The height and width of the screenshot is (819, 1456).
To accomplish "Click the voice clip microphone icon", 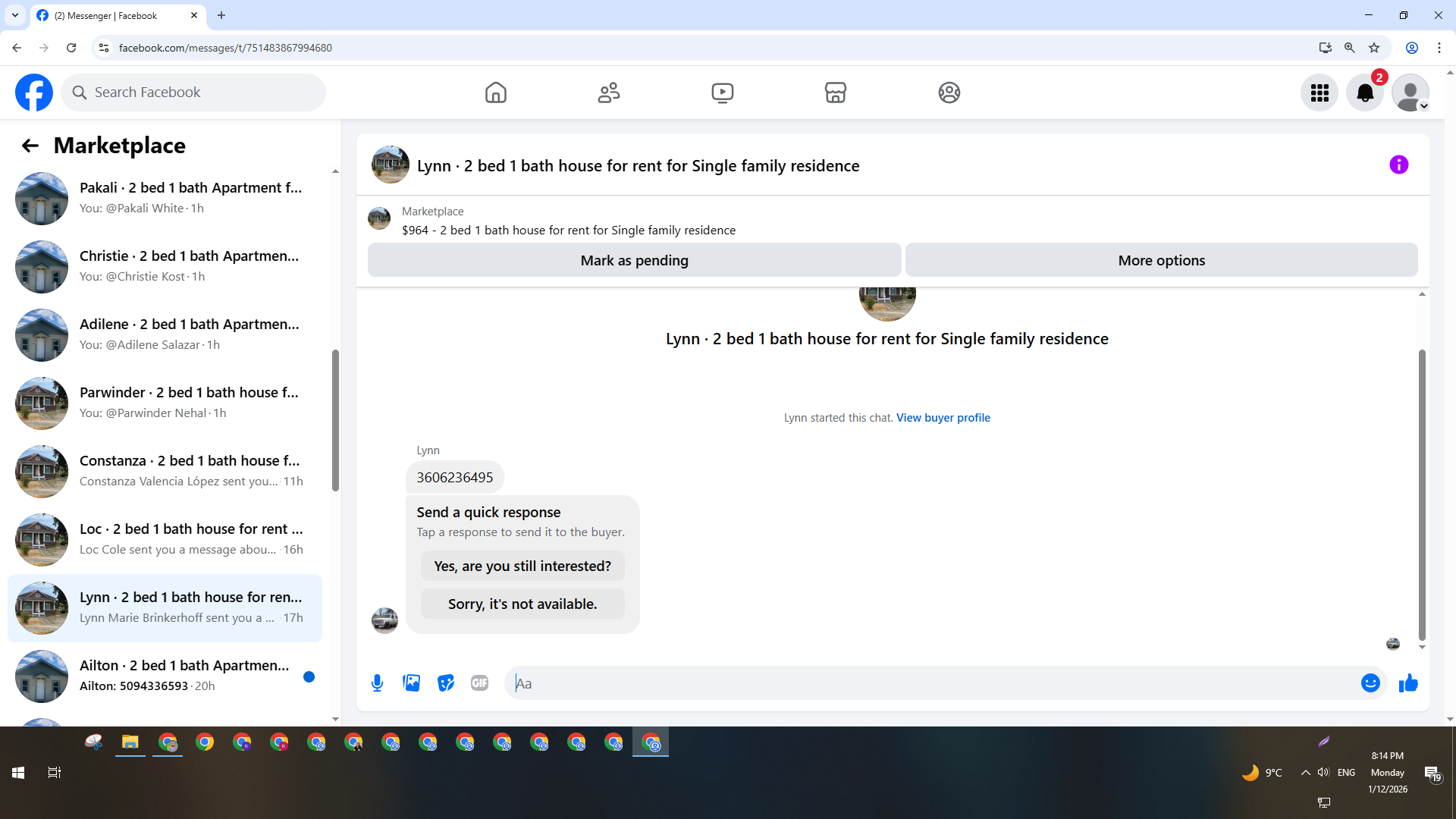I will 377,683.
